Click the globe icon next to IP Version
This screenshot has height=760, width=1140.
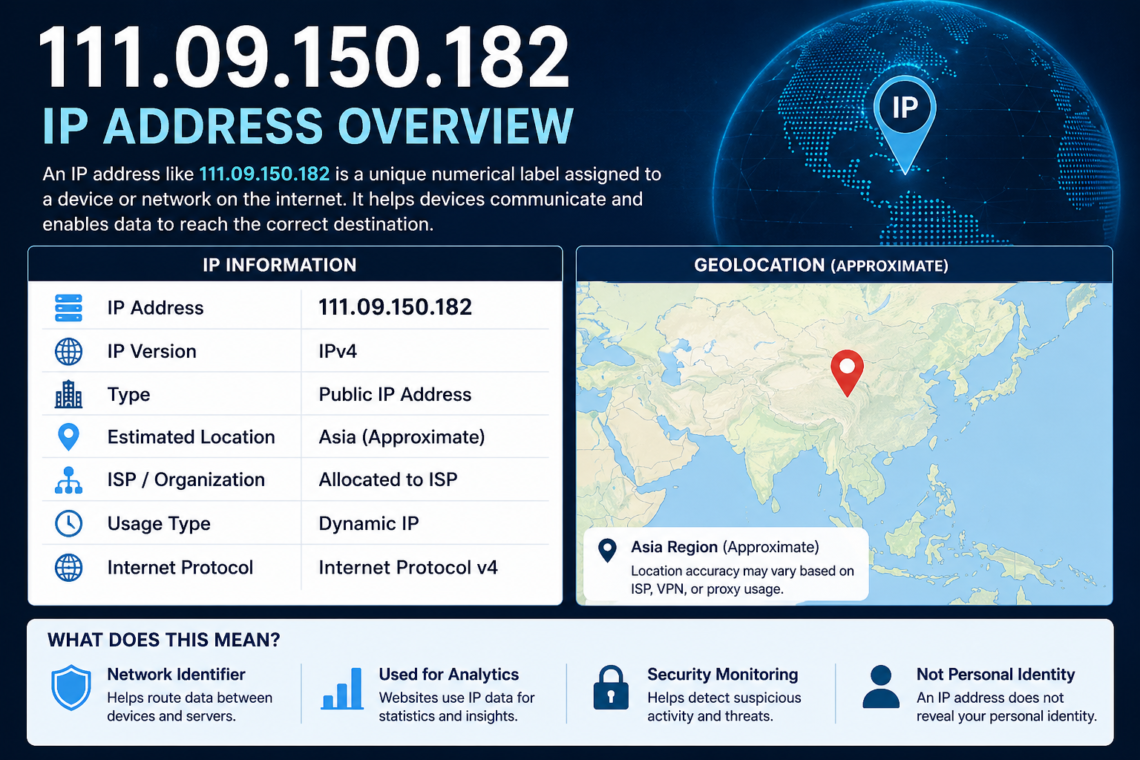[68, 351]
